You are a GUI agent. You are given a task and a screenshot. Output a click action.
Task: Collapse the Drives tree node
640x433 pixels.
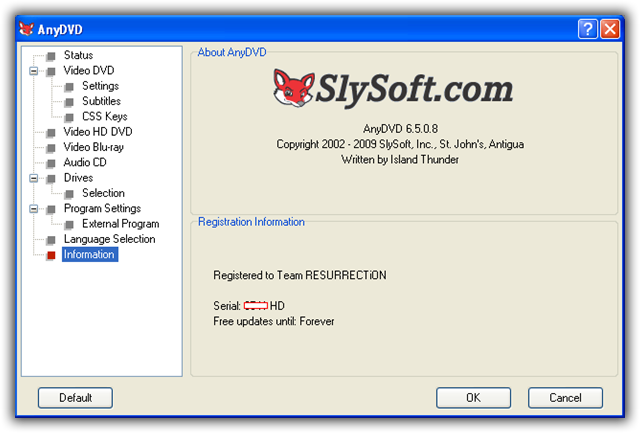(34, 178)
